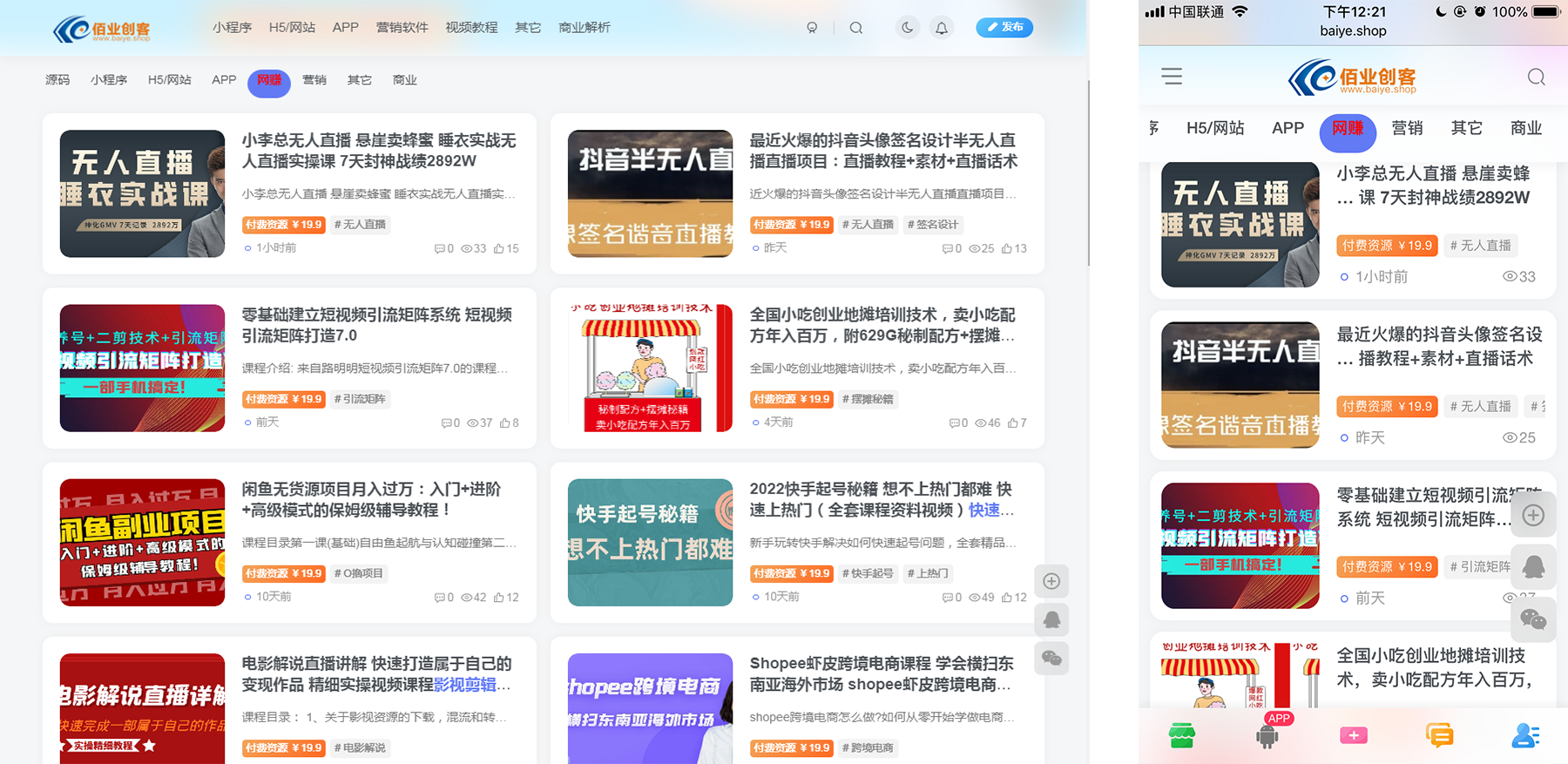Expand the desktop floating plus circle button
The height and width of the screenshot is (764, 1568).
(x=1051, y=581)
